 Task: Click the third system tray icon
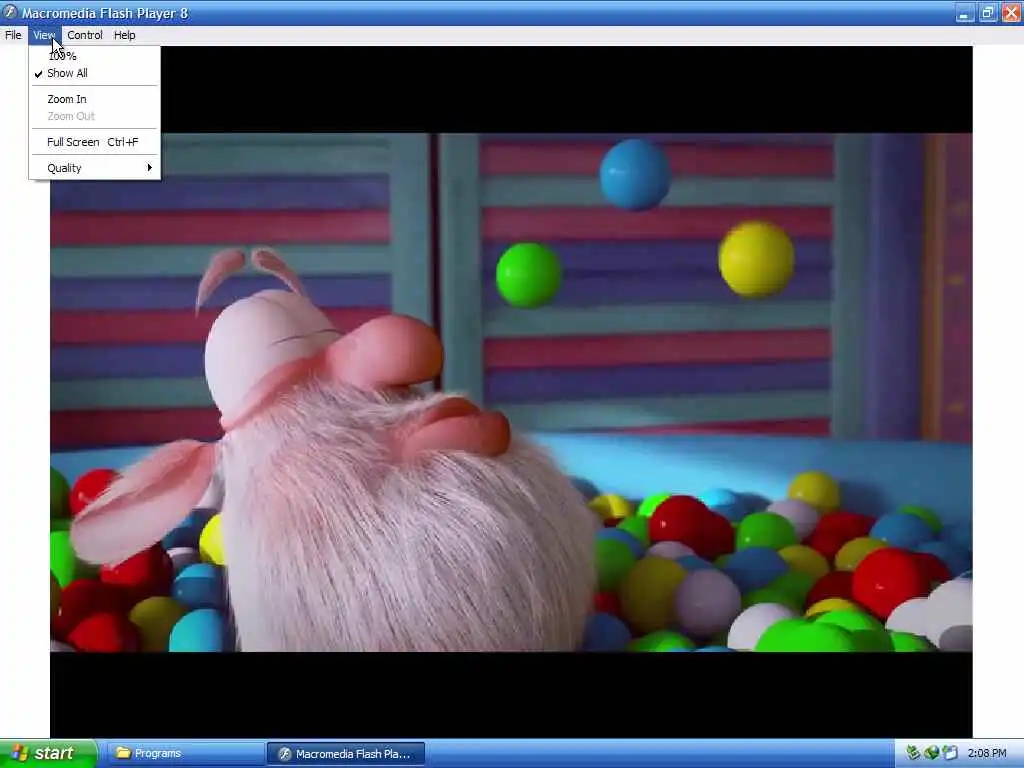click(950, 753)
